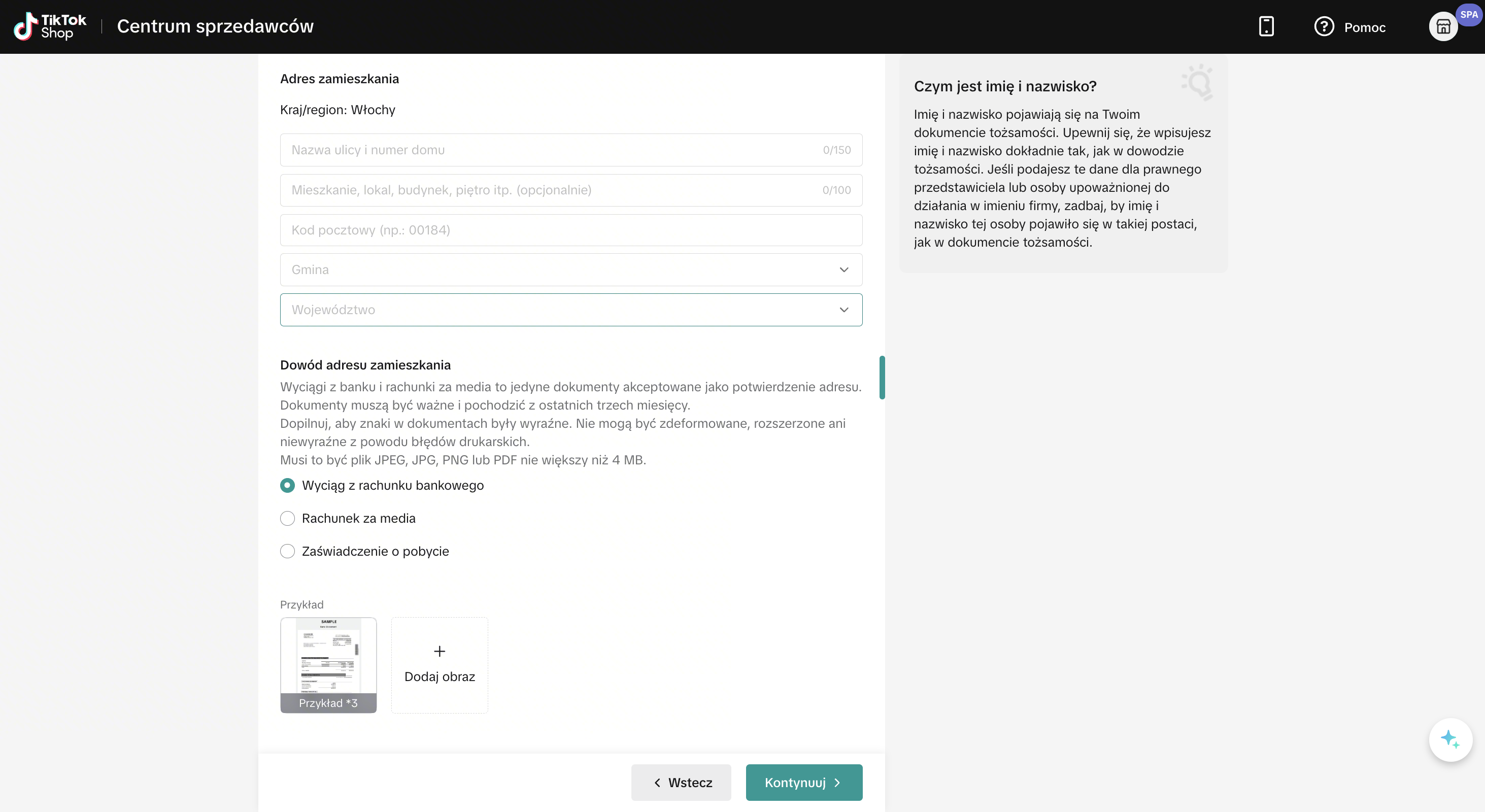Click the Pomoc question mark icon
The height and width of the screenshot is (812, 1485).
(1324, 26)
